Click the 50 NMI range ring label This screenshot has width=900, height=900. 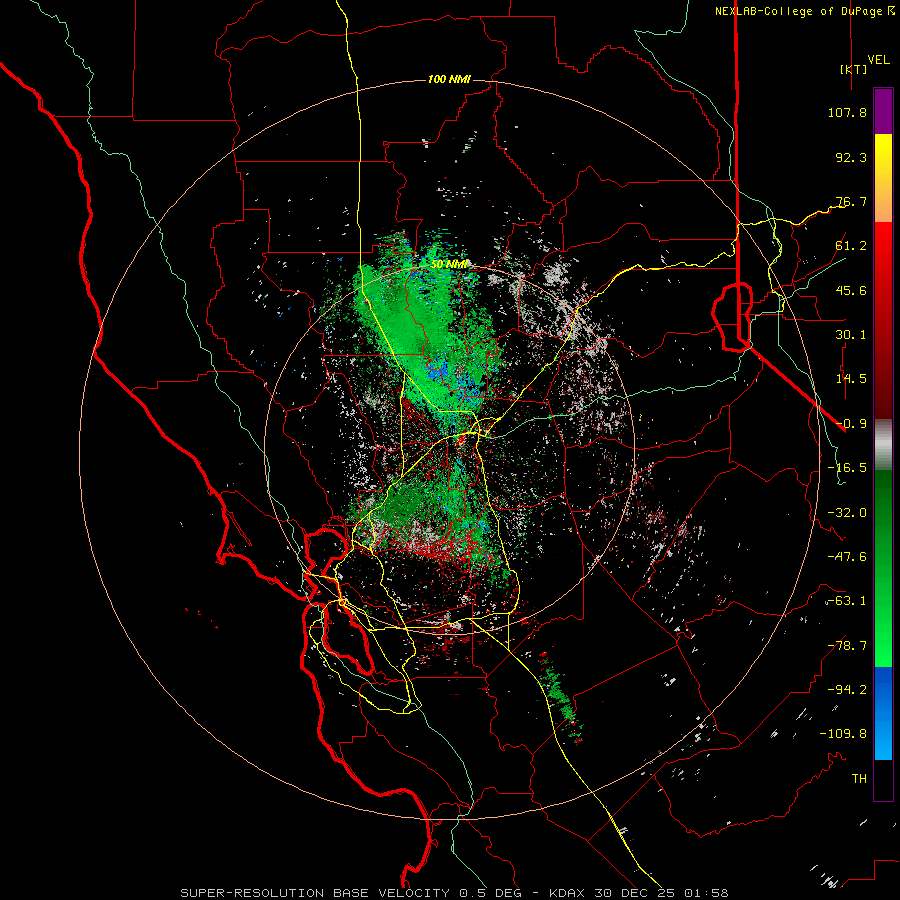coord(449,264)
